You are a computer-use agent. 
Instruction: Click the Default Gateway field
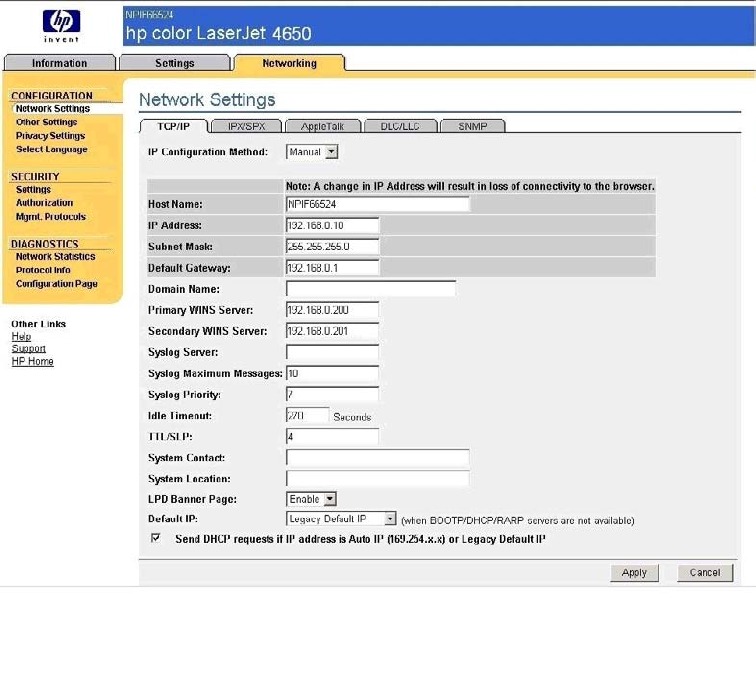coord(333,268)
